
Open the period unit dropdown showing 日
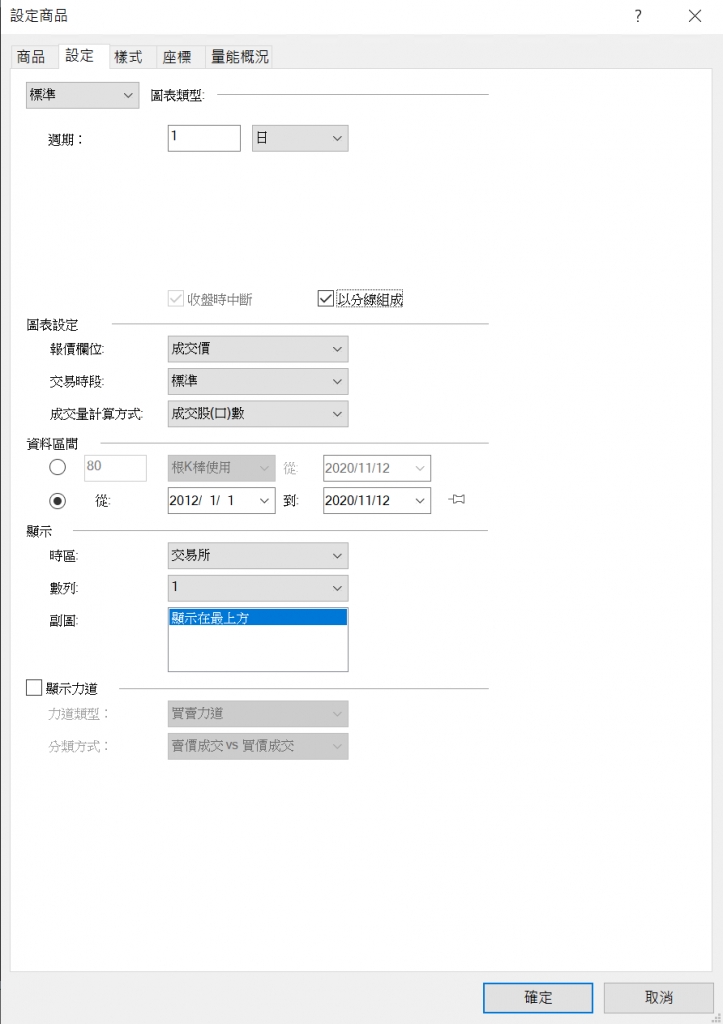click(299, 138)
